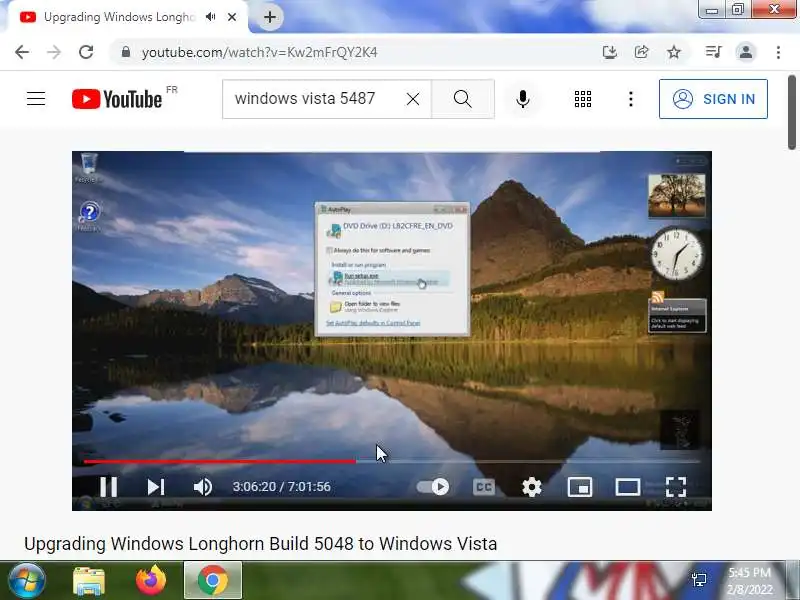Mute the tab via speaker icon
The width and height of the screenshot is (800, 600).
pyautogui.click(x=210, y=17)
